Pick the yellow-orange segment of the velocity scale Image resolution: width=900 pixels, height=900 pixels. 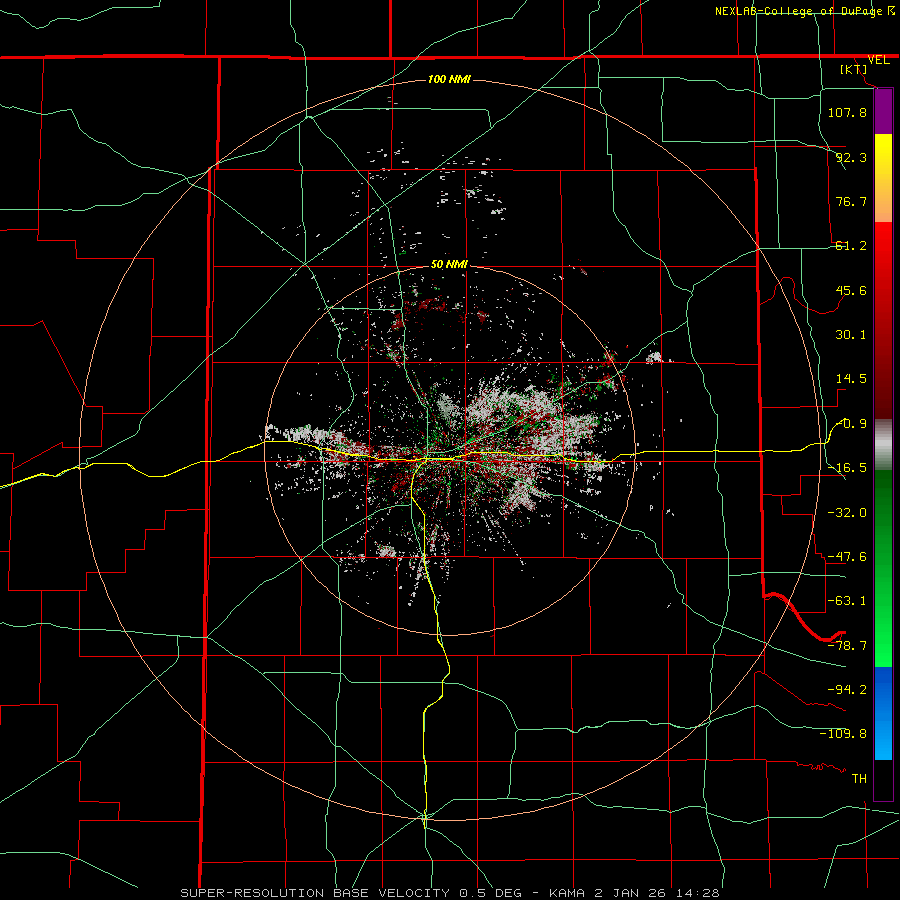coord(883,178)
